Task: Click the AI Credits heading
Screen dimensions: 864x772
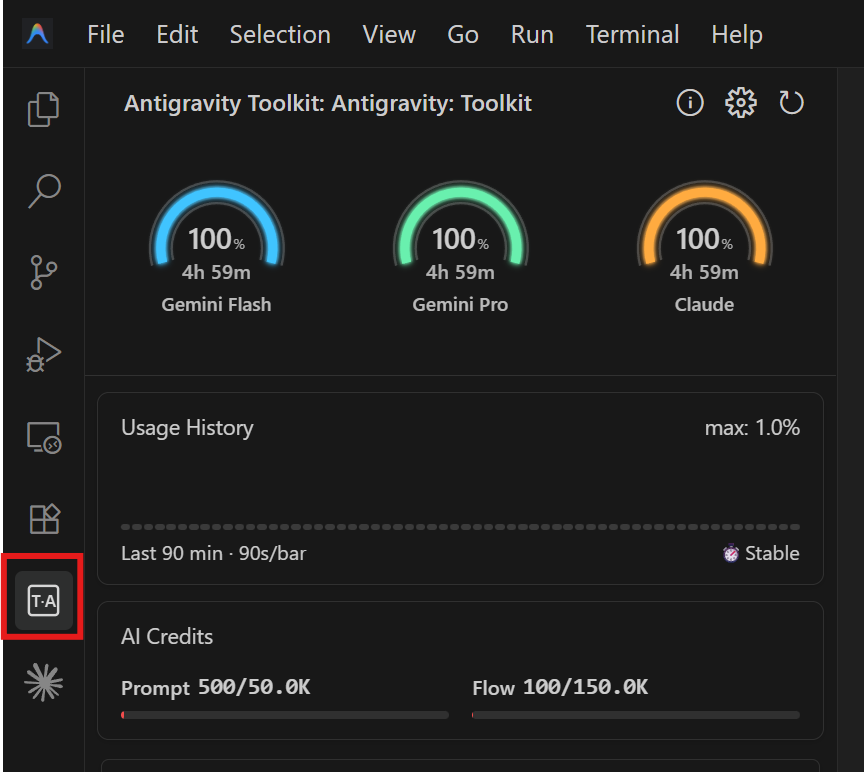Action: coord(167,636)
